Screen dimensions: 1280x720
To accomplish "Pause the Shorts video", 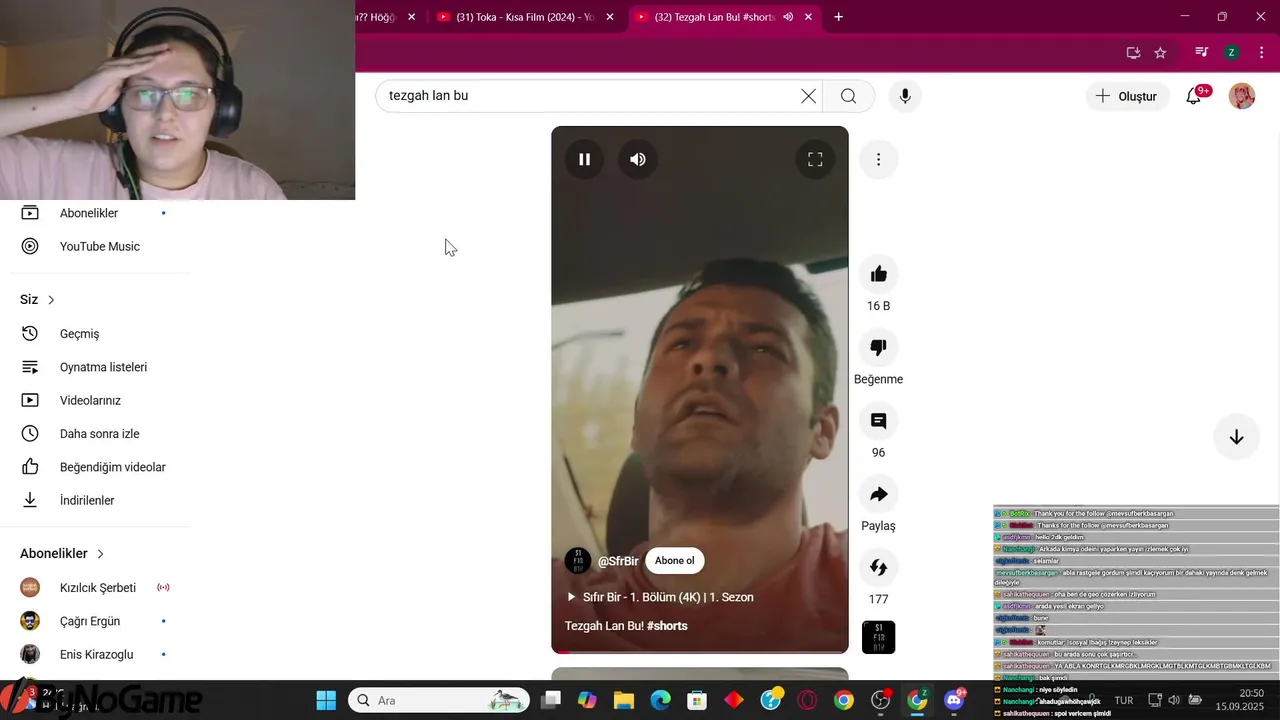I will [x=585, y=159].
